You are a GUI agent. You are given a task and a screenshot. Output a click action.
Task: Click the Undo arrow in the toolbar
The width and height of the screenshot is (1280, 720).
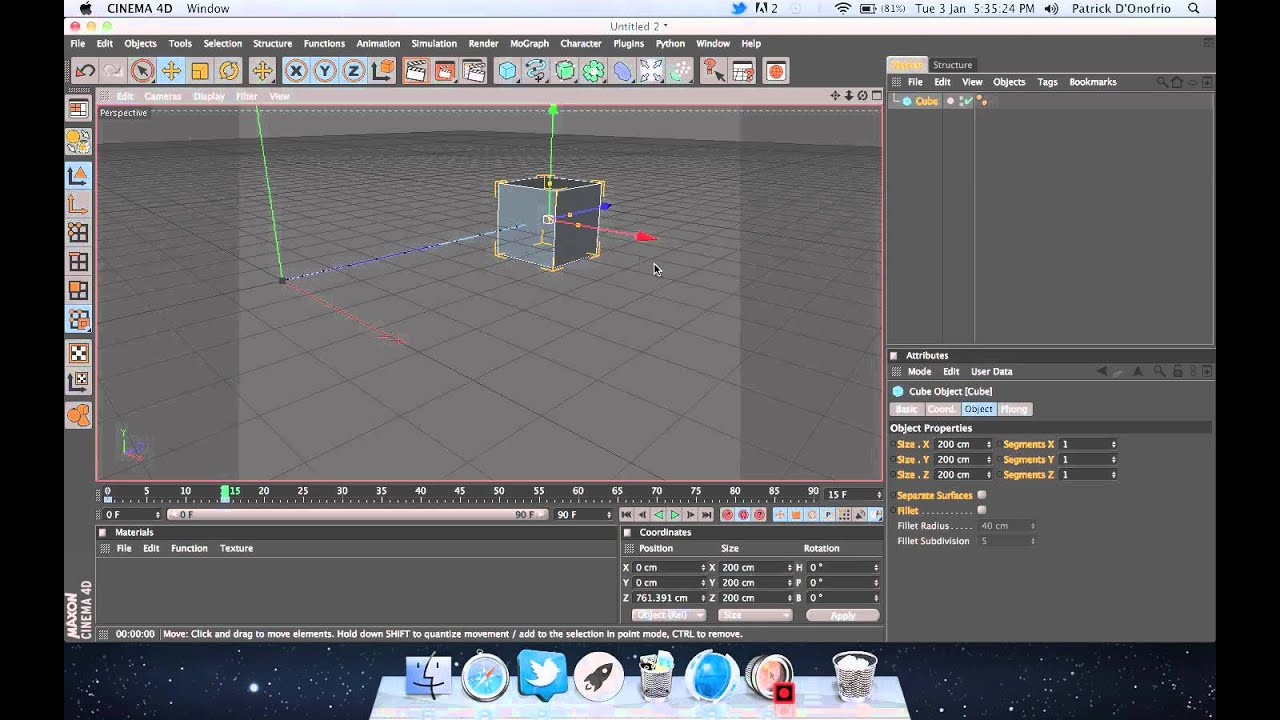(x=85, y=71)
